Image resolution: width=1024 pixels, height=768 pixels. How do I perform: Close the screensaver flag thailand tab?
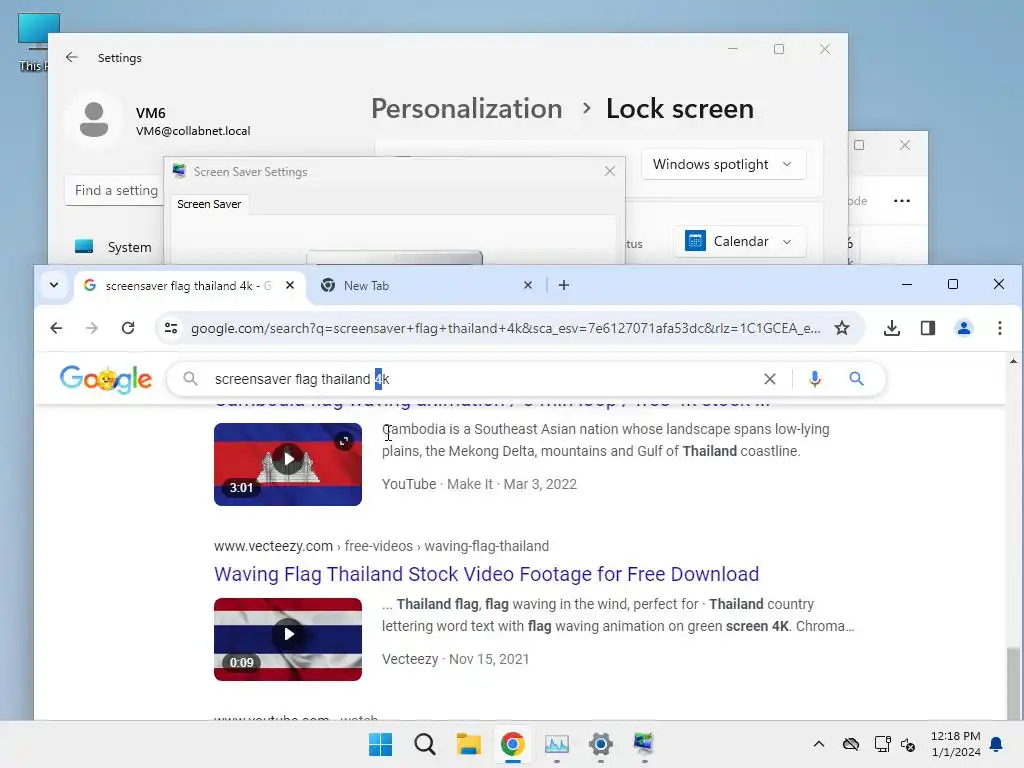pos(290,285)
